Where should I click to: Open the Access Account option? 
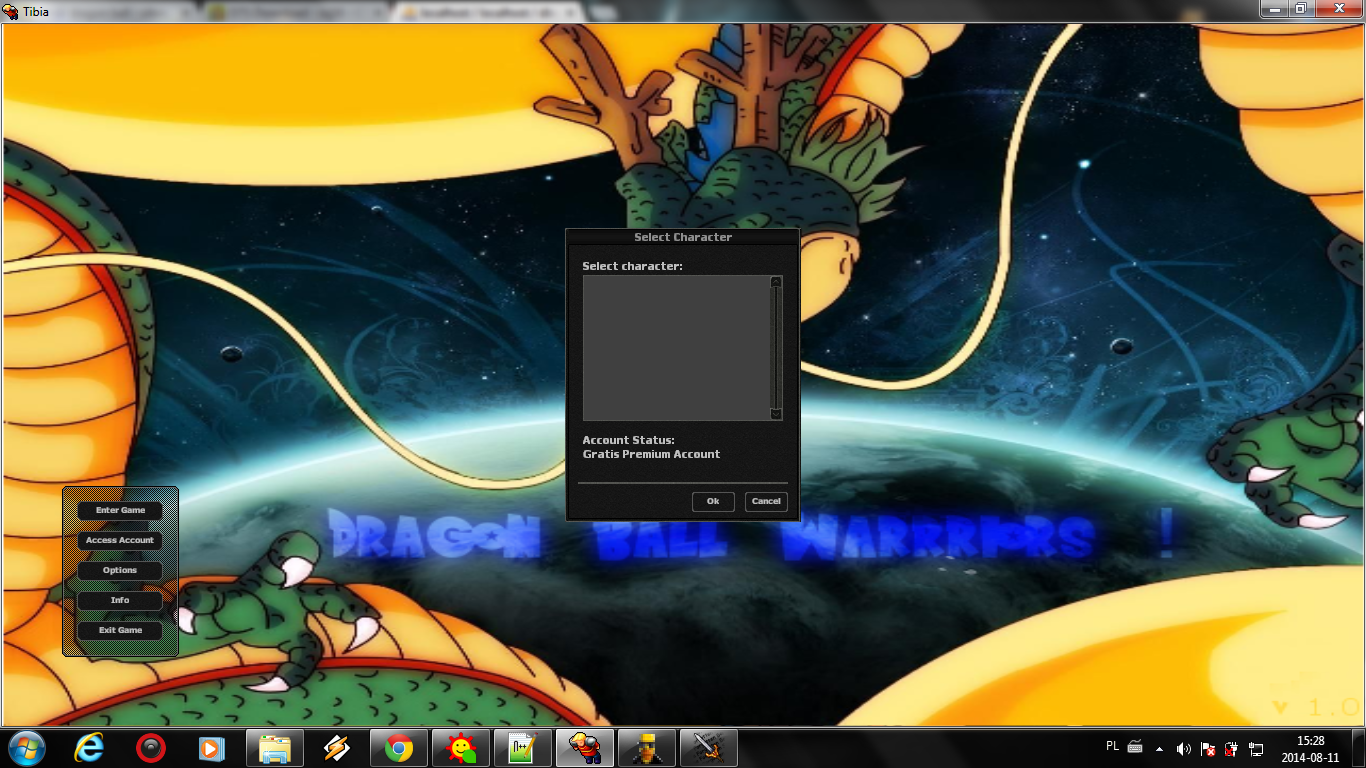(x=120, y=540)
